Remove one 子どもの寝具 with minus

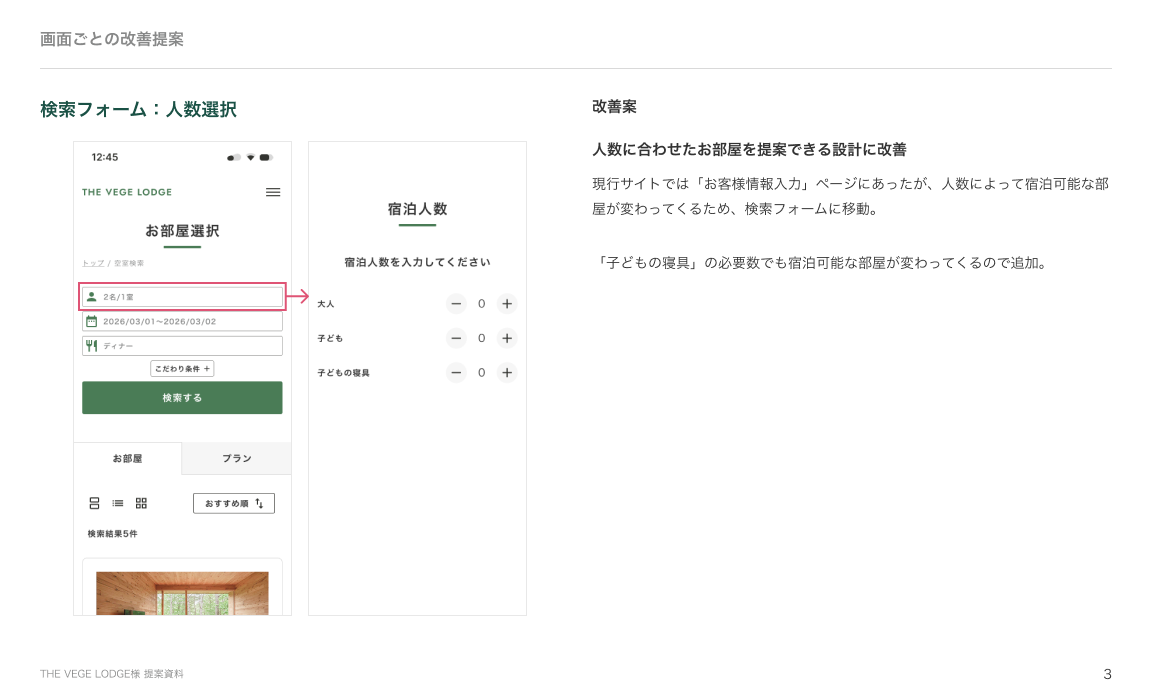point(456,373)
